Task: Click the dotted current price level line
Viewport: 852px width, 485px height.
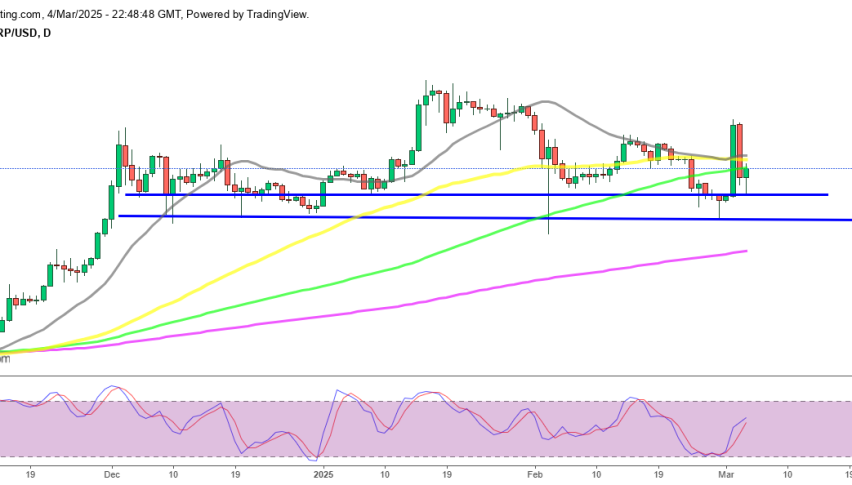Action: click(426, 168)
